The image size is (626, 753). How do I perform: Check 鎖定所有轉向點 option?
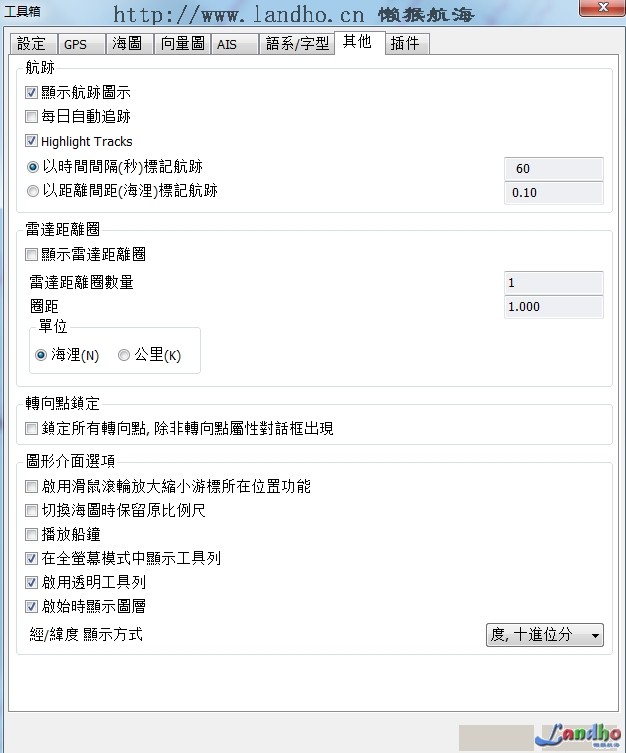32,429
